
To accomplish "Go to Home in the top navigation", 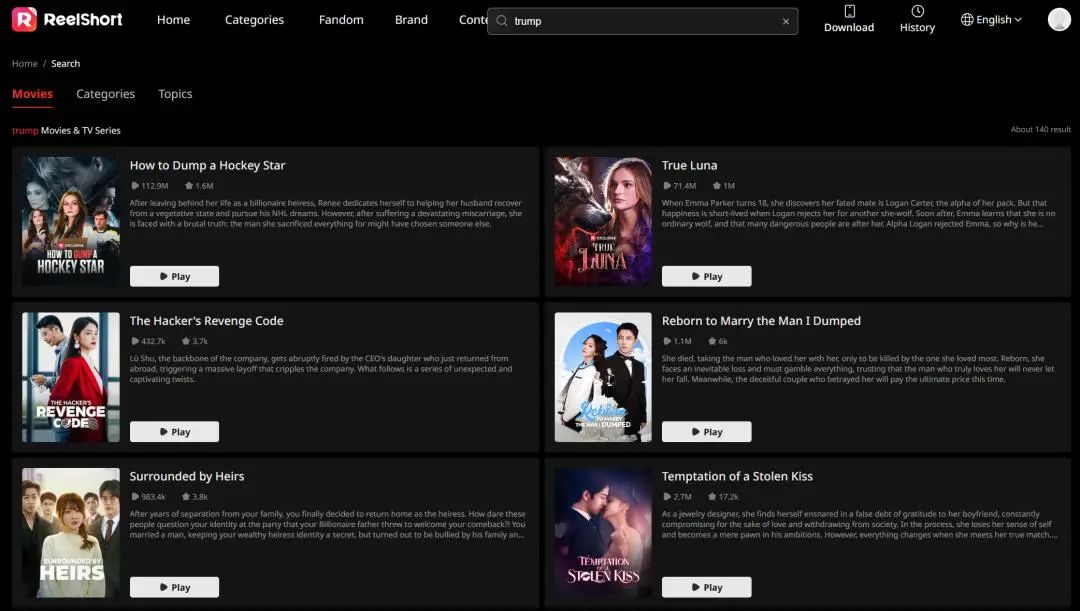I will point(174,20).
